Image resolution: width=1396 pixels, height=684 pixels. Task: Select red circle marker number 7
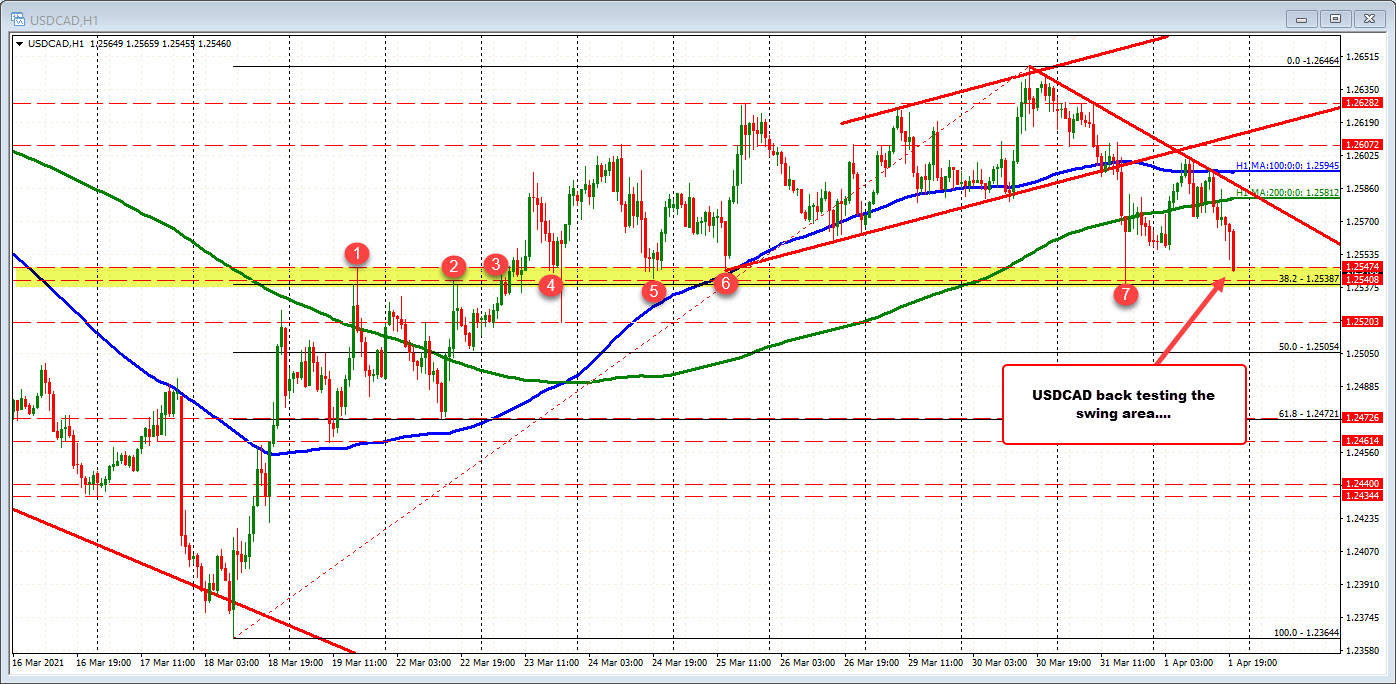tap(1126, 294)
